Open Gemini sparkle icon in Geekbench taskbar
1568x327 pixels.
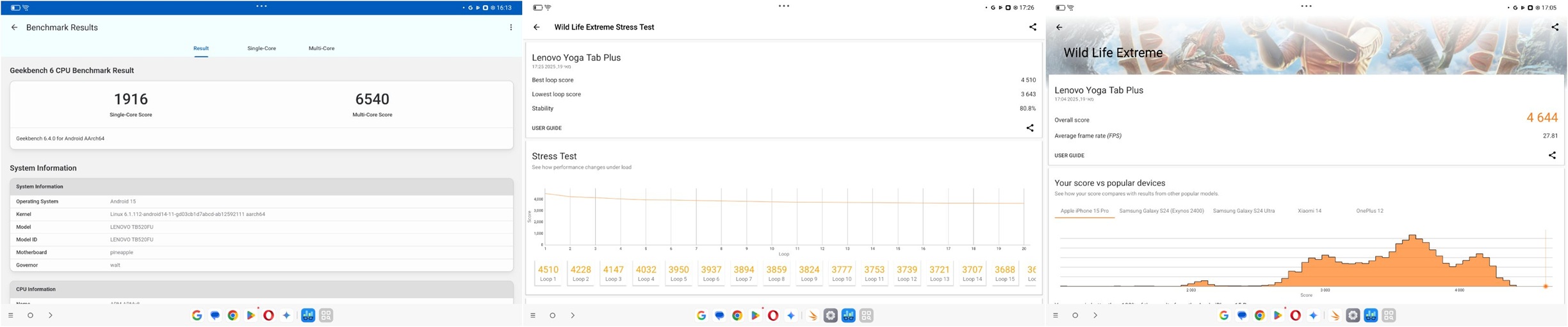(x=286, y=315)
